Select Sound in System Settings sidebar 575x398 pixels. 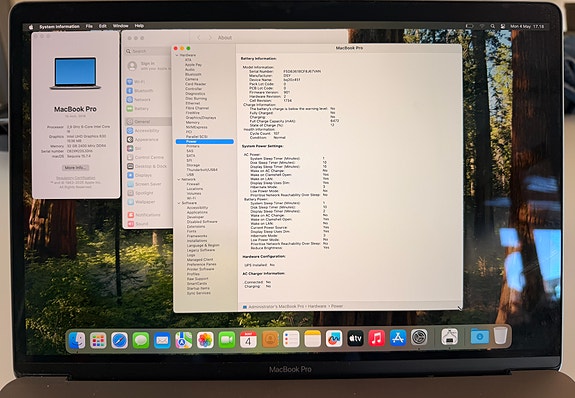point(148,223)
